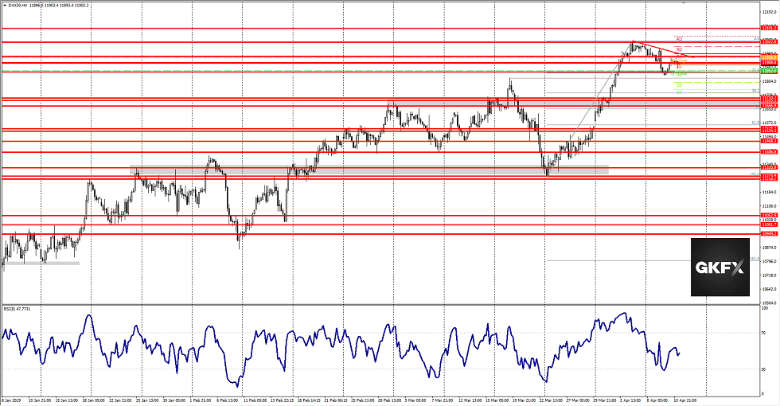Viewport: 780px width, 406px height.
Task: Click the '8 Jan 2019' date on the time axis
Action: [10, 400]
